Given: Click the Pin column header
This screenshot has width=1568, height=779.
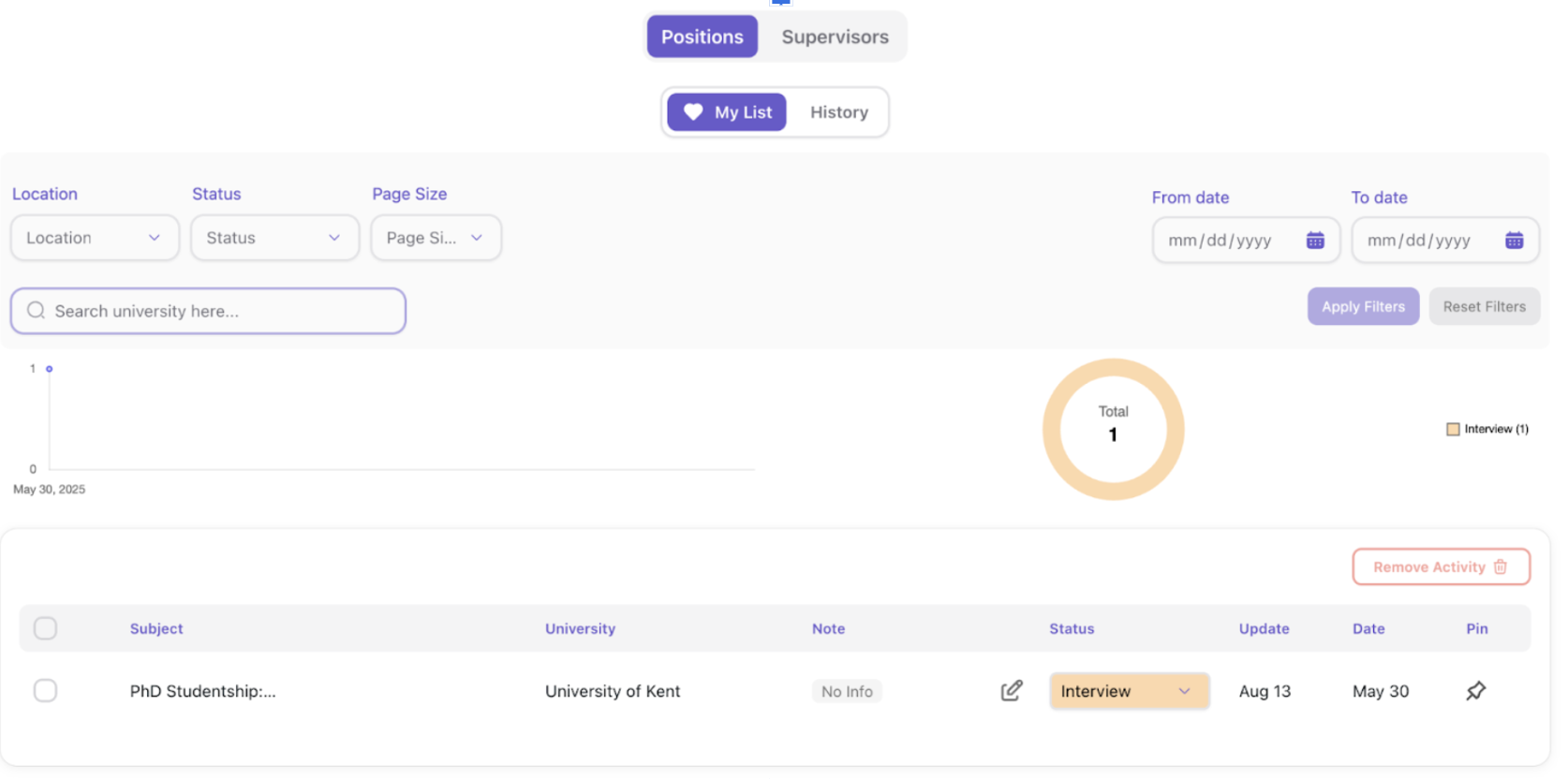Looking at the screenshot, I should pos(1477,628).
